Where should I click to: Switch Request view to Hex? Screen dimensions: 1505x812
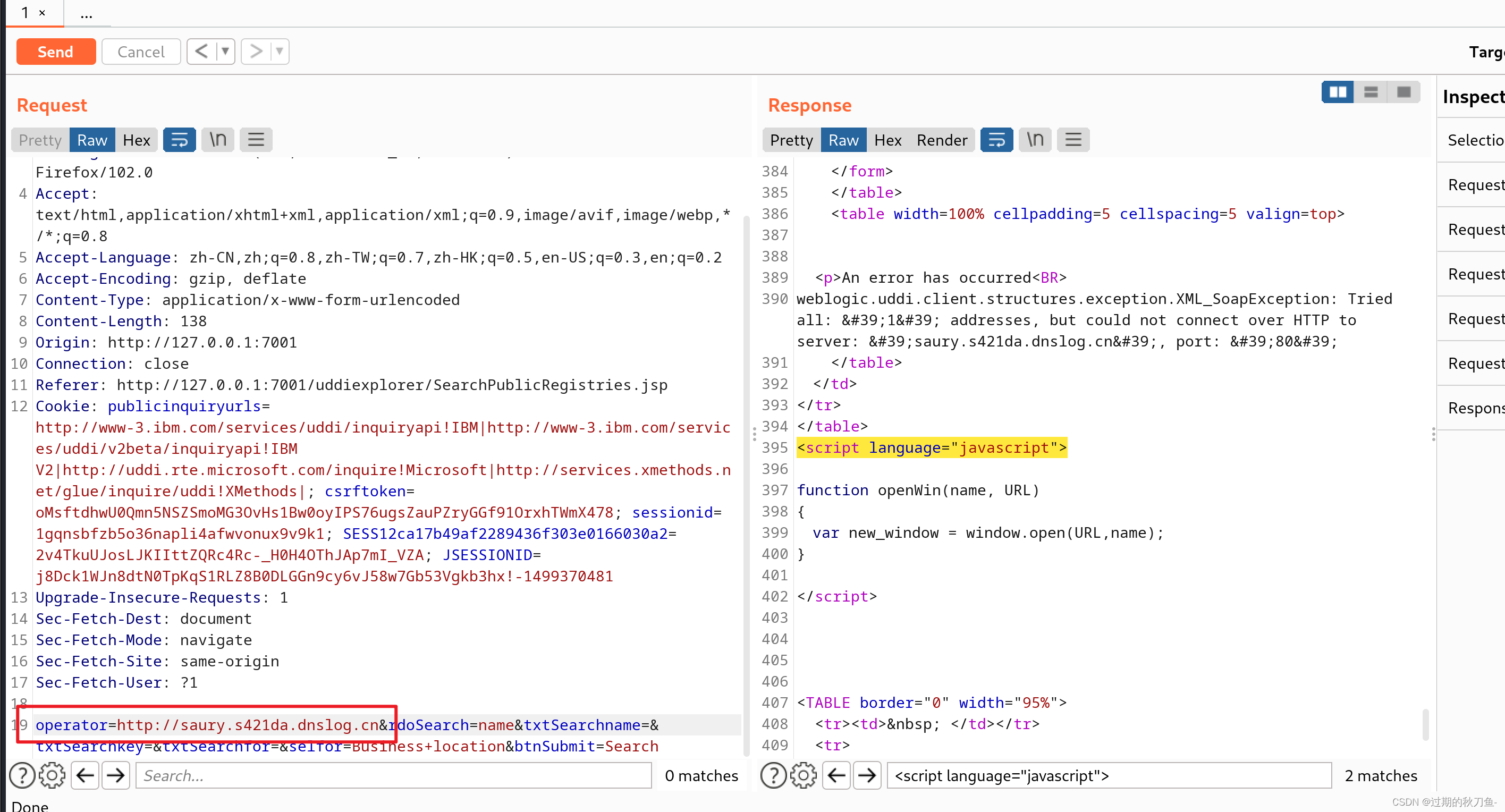tap(136, 140)
